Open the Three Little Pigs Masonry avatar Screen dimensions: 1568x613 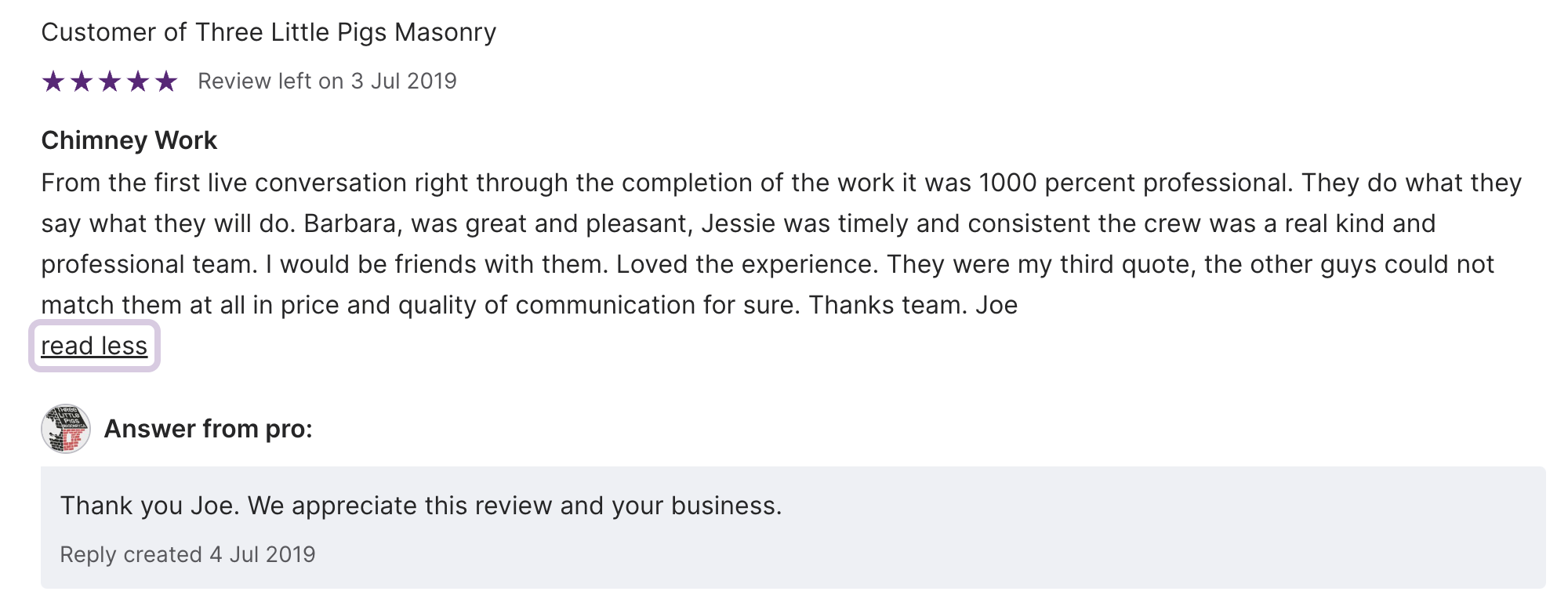[x=66, y=429]
